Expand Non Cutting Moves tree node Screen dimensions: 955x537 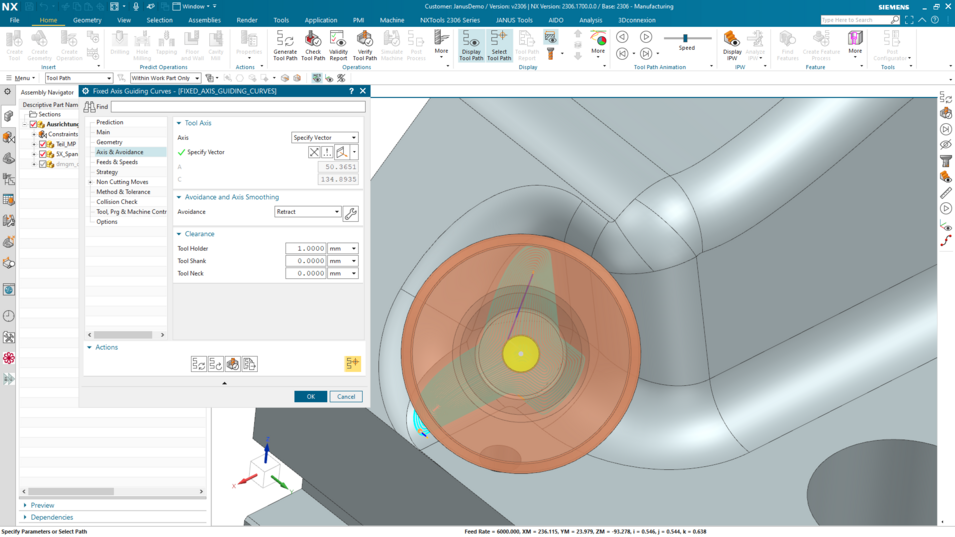[x=91, y=182]
